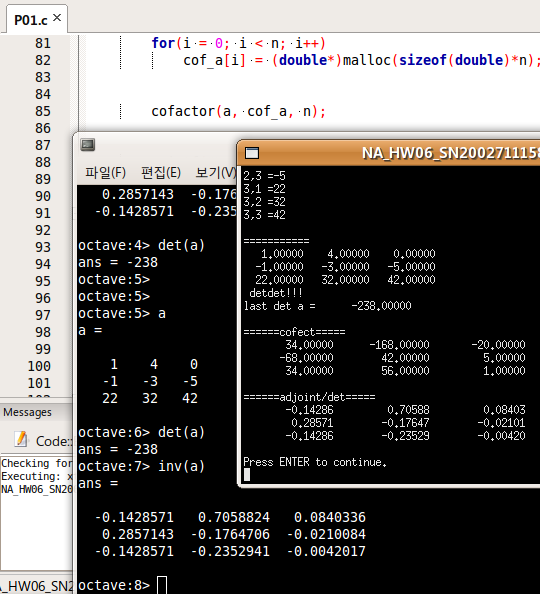
Task: Click adjoint value -0.00420 in console
Action: (x=501, y=436)
